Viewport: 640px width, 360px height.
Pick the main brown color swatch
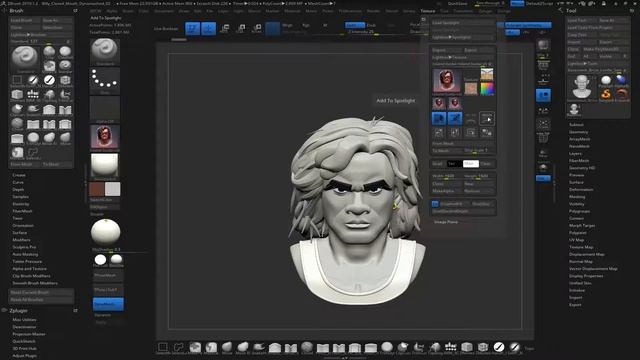click(97, 189)
